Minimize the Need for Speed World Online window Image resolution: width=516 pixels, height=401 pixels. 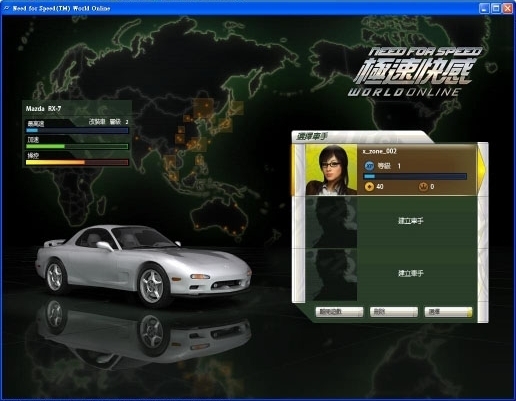click(x=484, y=8)
